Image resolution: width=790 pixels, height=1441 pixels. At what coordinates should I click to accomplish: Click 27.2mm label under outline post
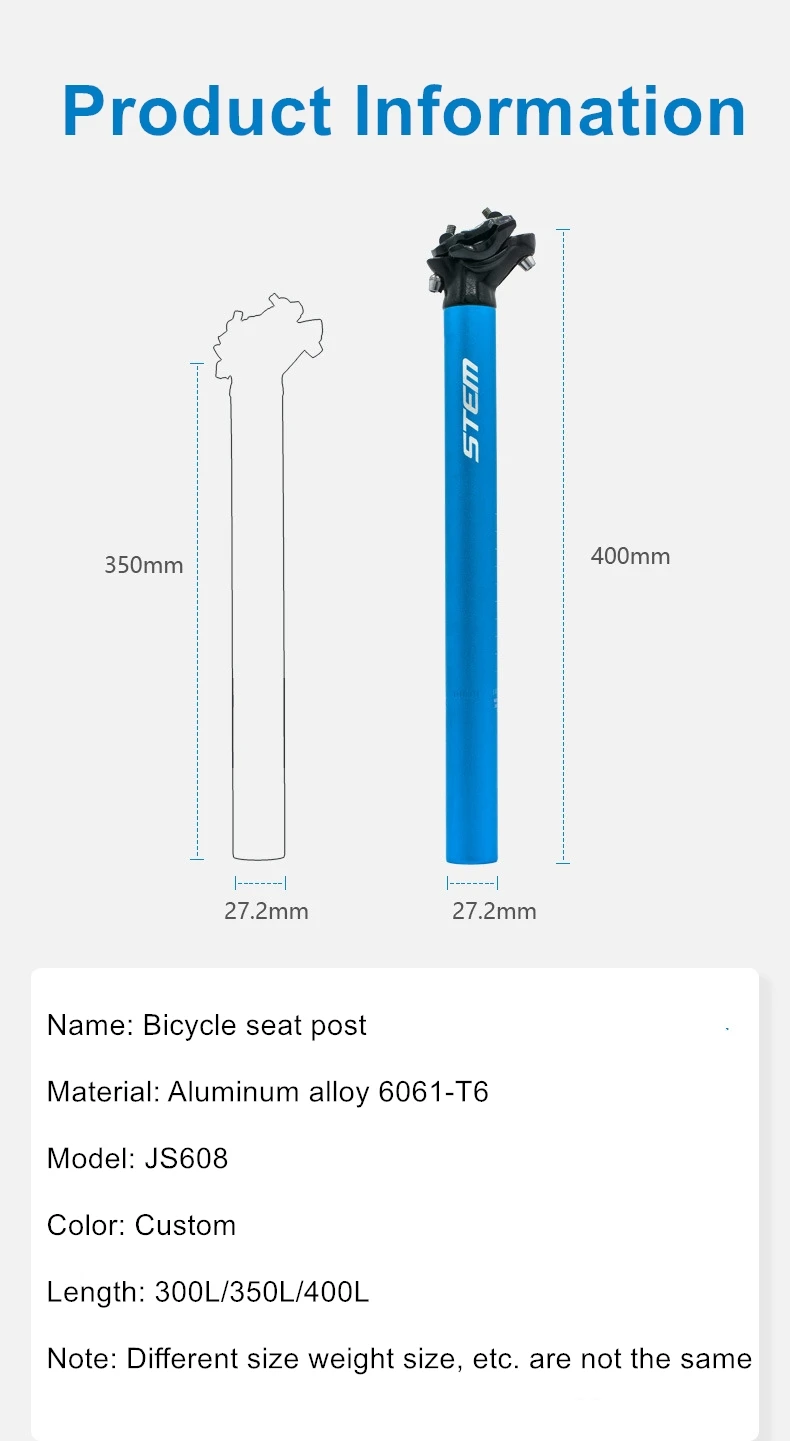coord(266,911)
